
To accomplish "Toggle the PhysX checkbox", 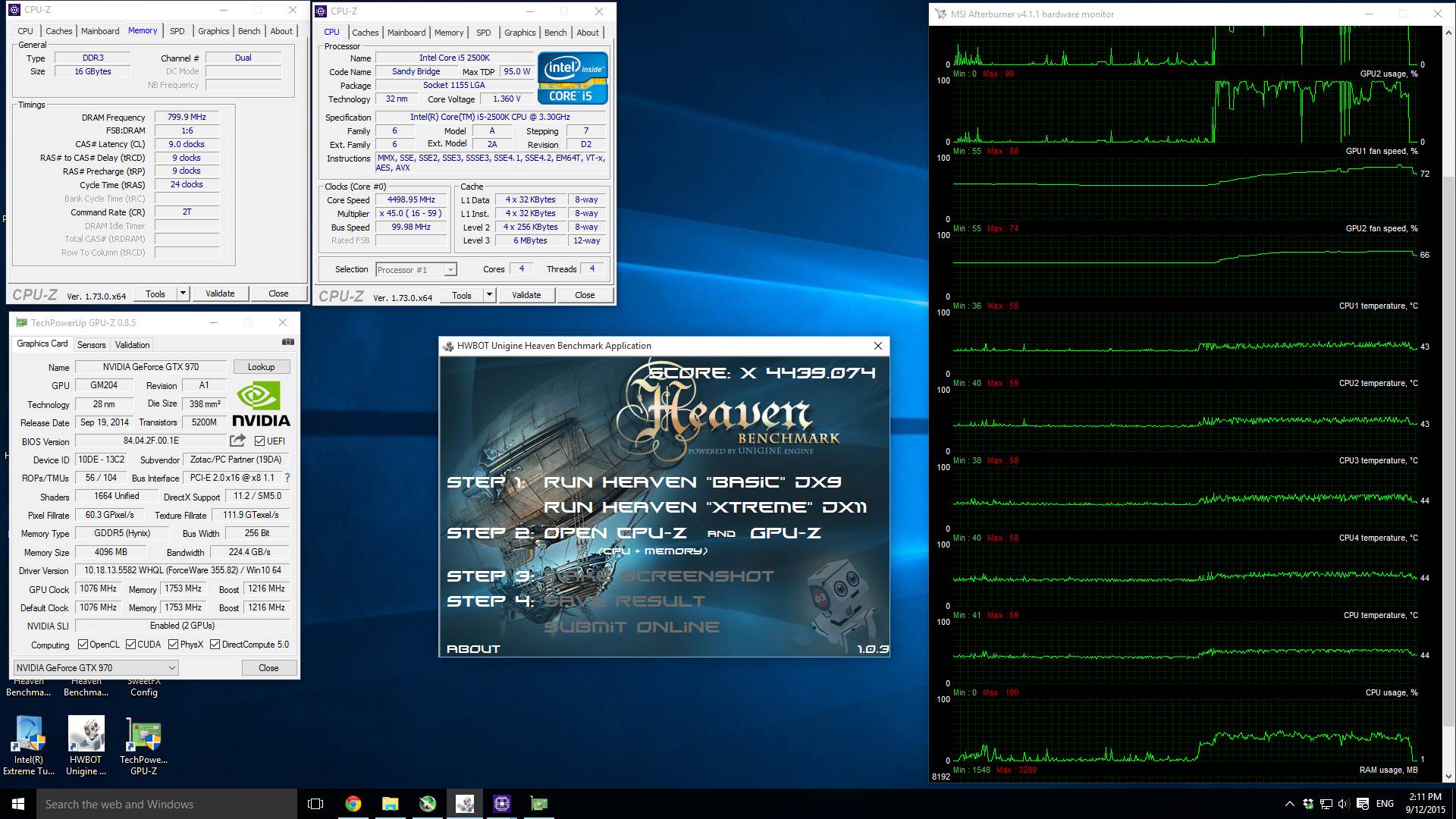I will tap(173, 645).
